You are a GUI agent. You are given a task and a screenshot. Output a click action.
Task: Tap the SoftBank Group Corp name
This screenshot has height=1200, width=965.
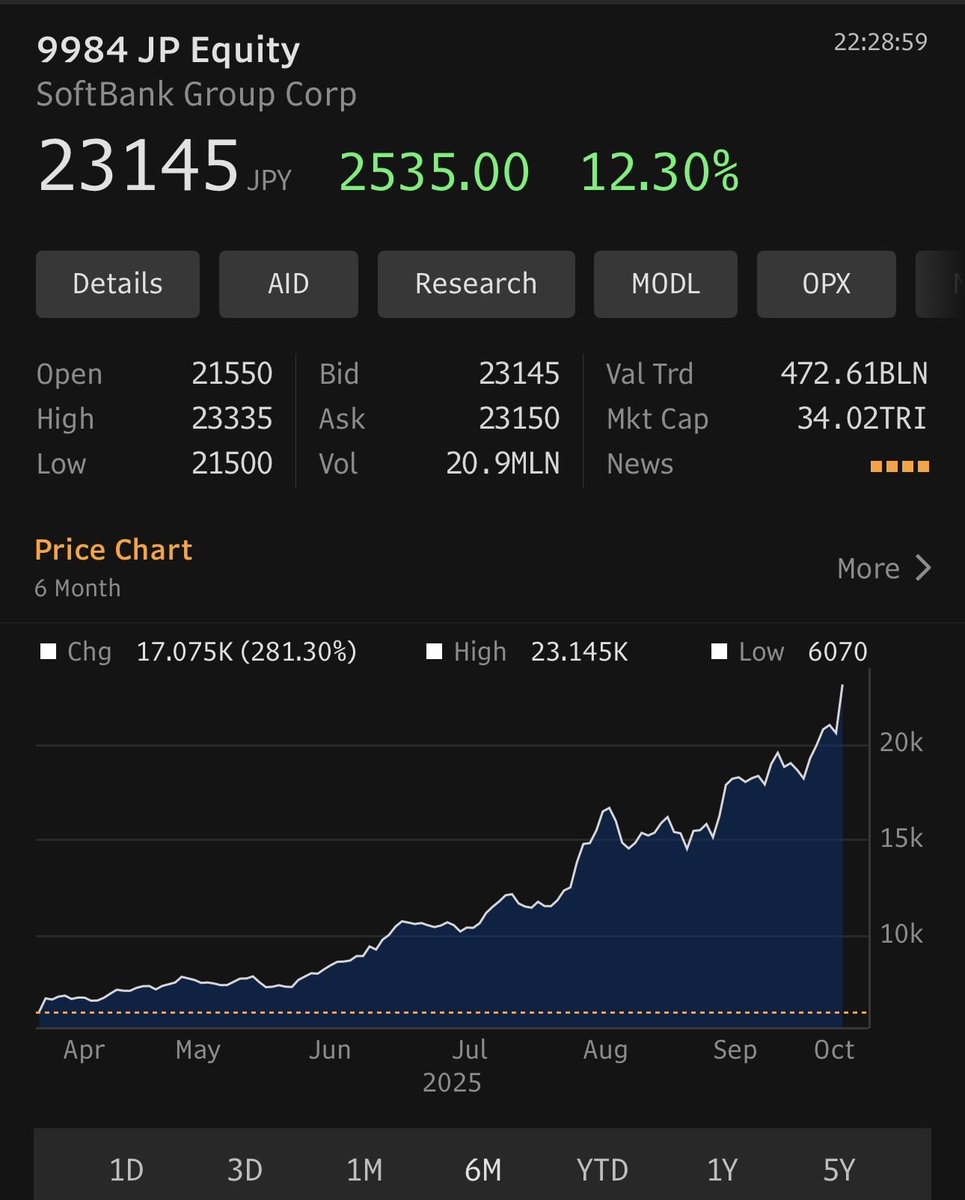196,95
